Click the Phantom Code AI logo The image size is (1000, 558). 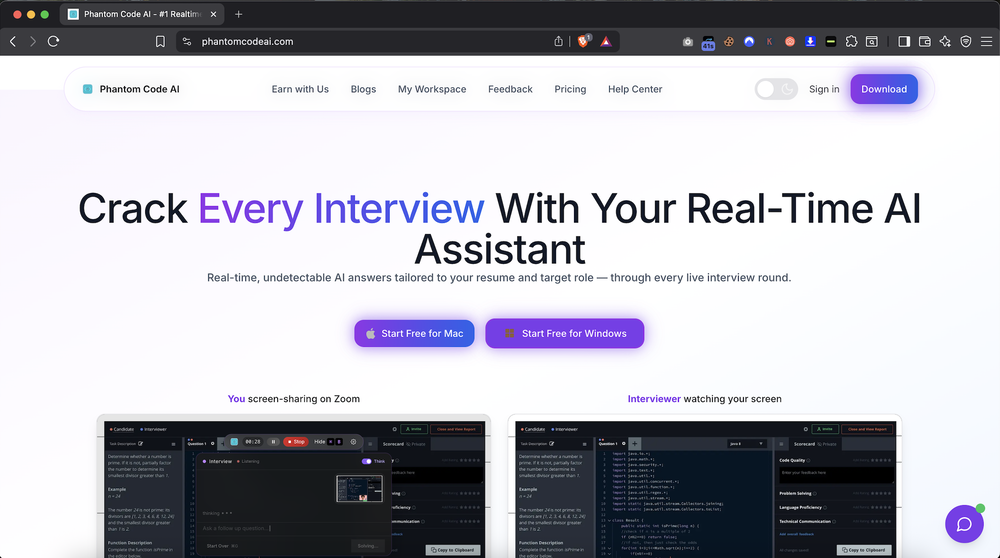coord(131,89)
